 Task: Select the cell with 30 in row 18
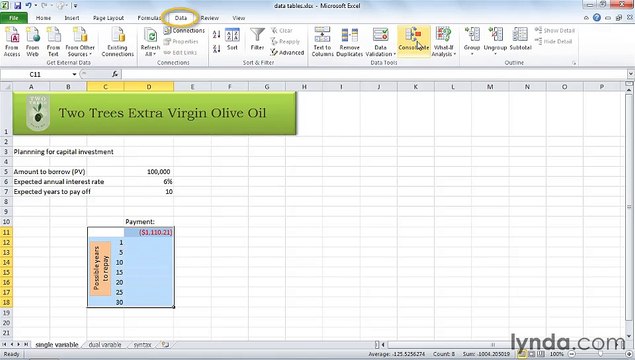pyautogui.click(x=105, y=302)
